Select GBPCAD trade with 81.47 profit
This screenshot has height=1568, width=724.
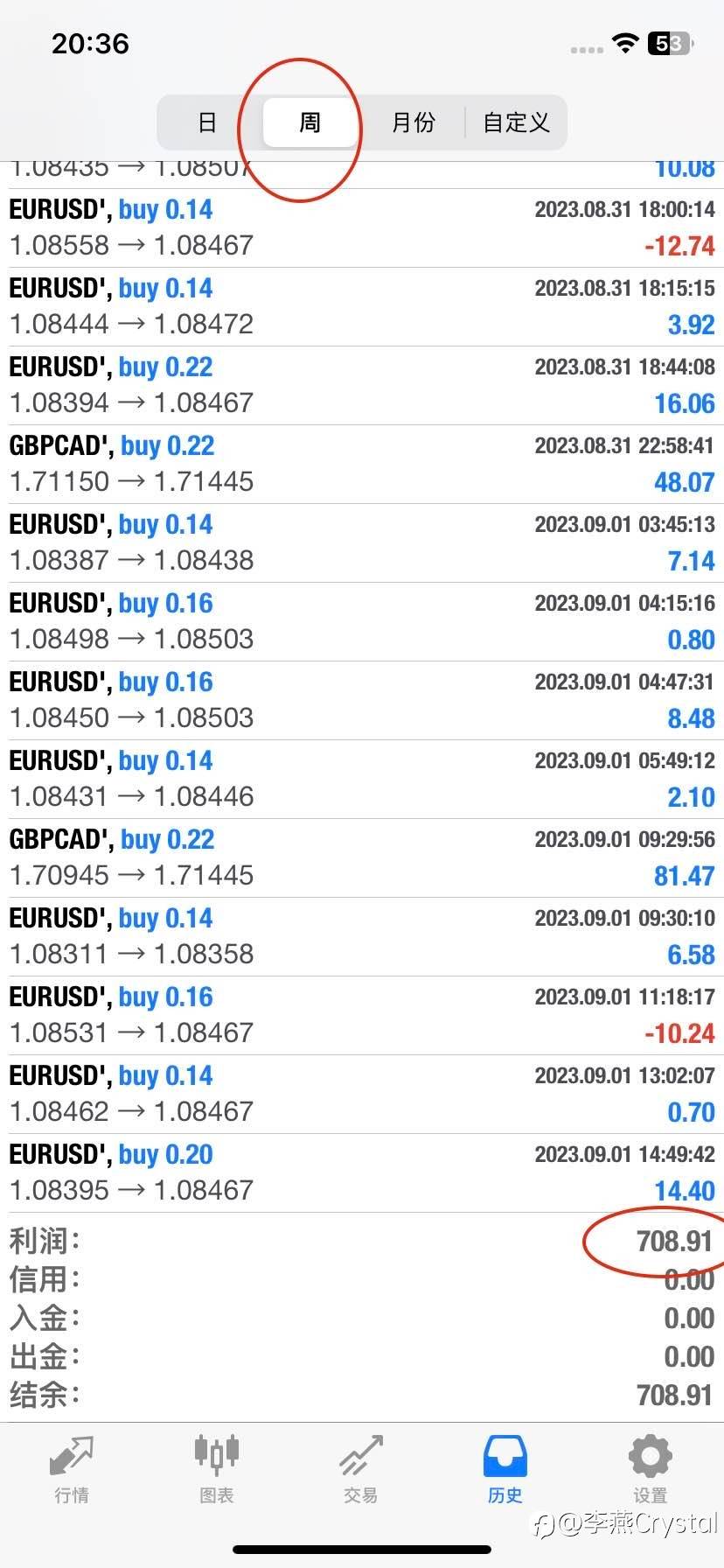point(362,857)
